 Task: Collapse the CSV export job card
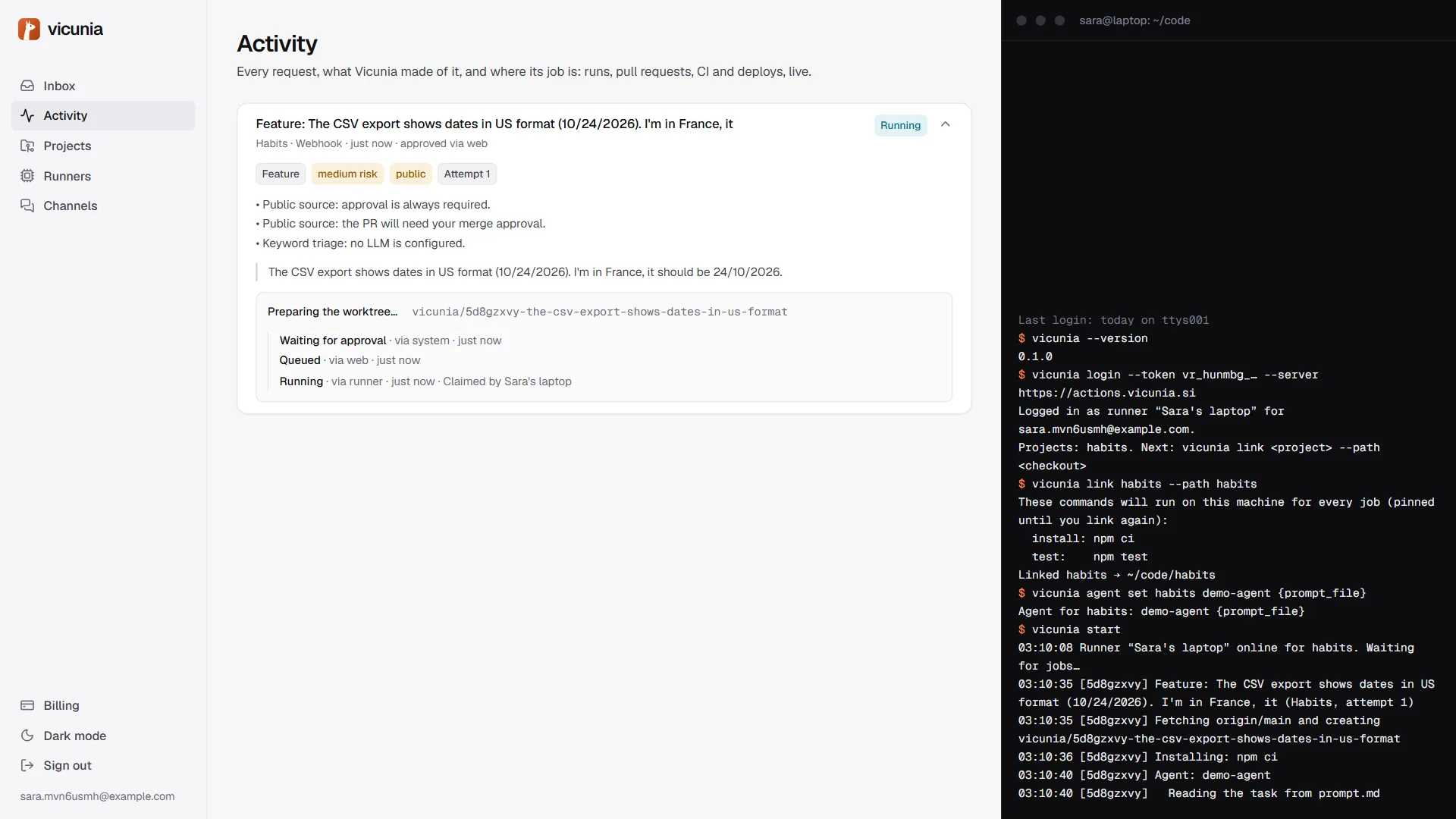(945, 124)
